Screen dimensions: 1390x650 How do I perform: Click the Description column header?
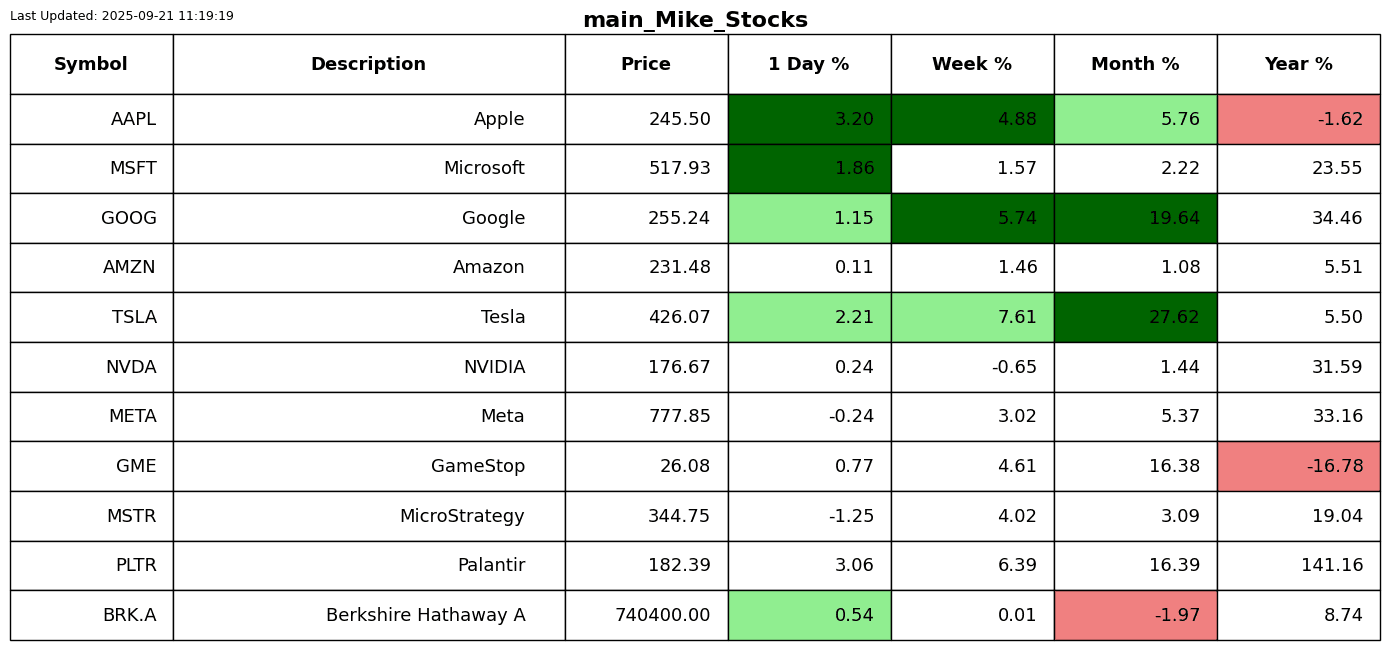368,65
